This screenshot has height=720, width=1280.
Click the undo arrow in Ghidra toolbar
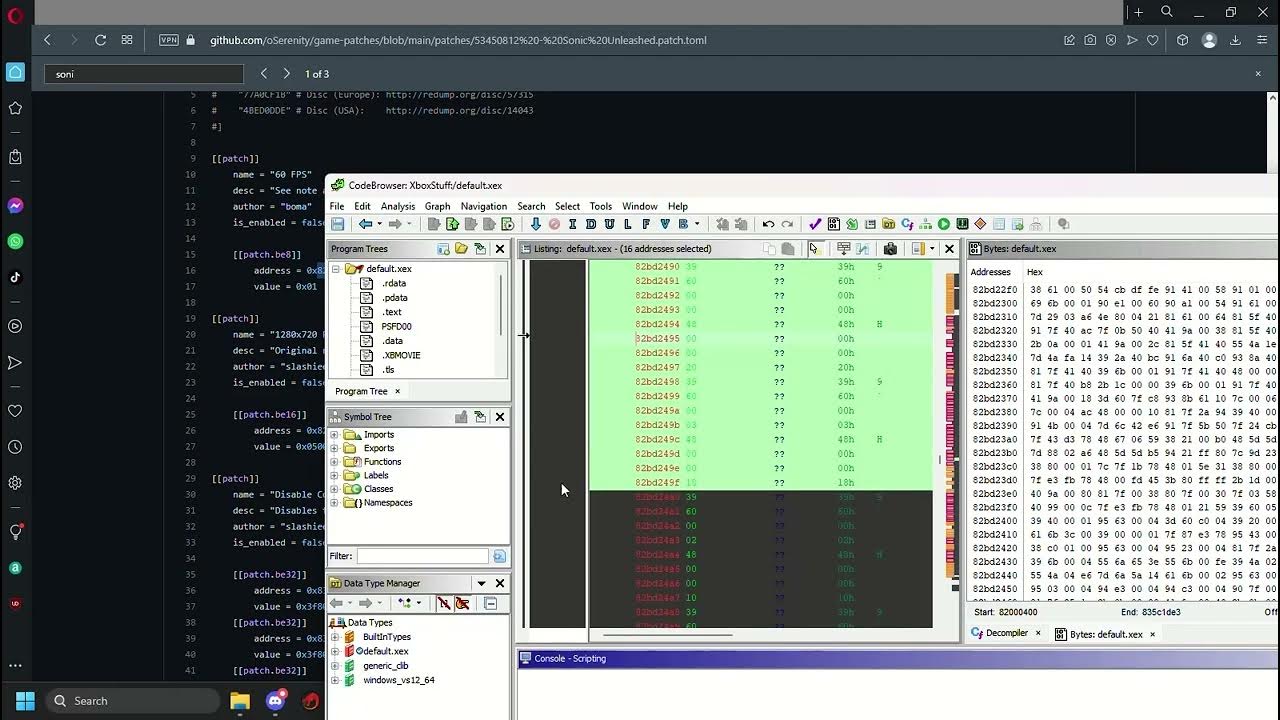point(768,225)
